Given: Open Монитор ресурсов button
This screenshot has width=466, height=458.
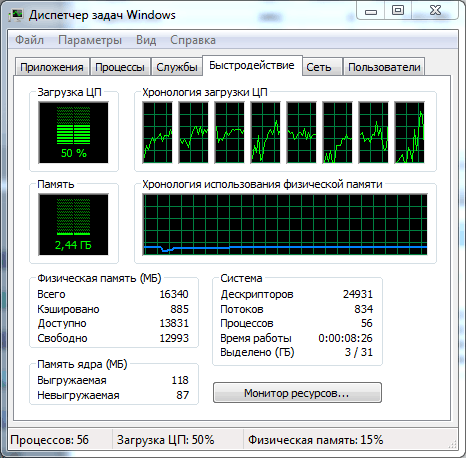Looking at the screenshot, I should pos(297,393).
